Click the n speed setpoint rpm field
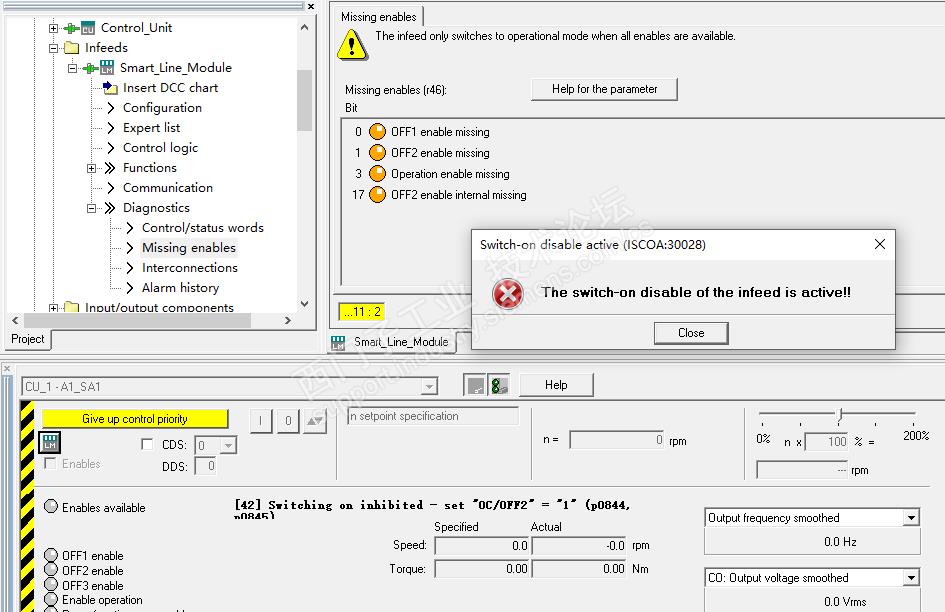945x612 pixels. [617, 440]
